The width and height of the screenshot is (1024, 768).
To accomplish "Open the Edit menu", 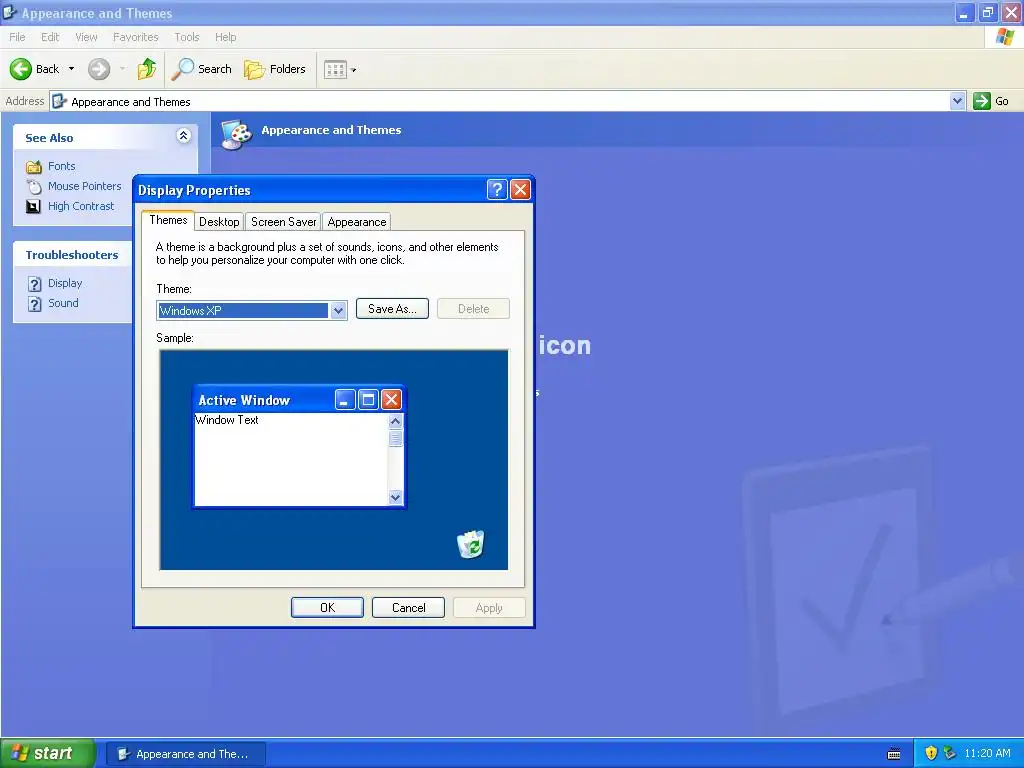I will tap(50, 37).
